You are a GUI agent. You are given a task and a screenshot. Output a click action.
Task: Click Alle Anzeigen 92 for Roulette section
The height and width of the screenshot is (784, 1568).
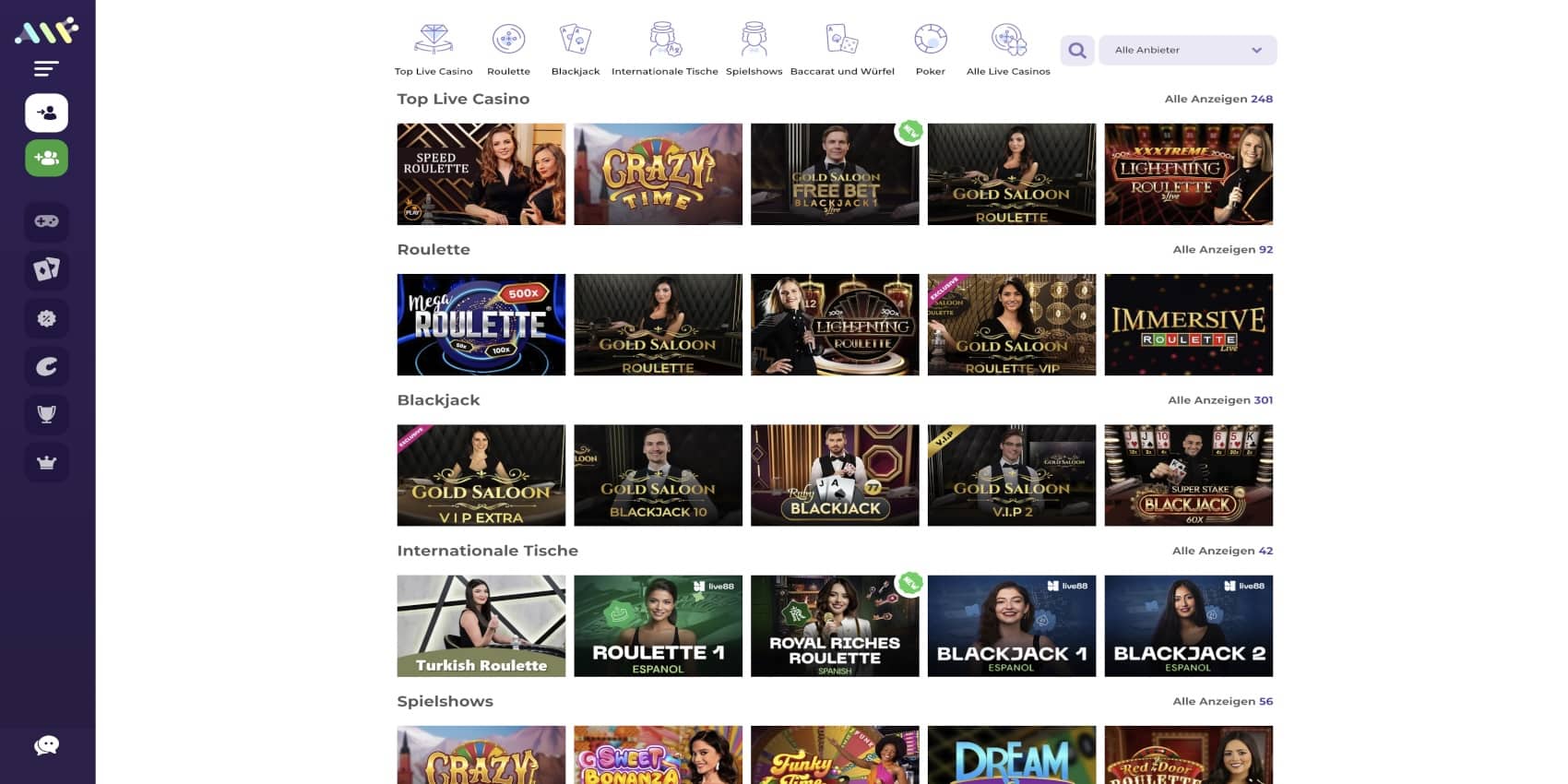click(1222, 250)
